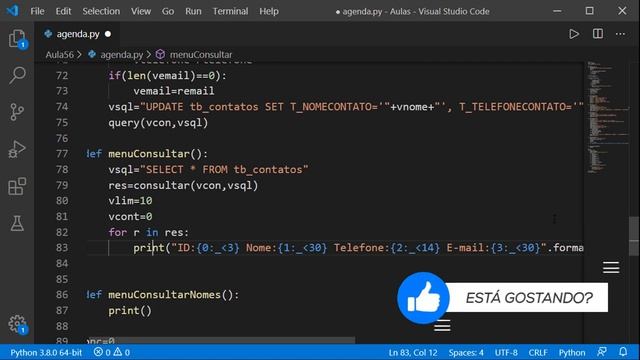Change UTF-8 file encoding

(506, 352)
